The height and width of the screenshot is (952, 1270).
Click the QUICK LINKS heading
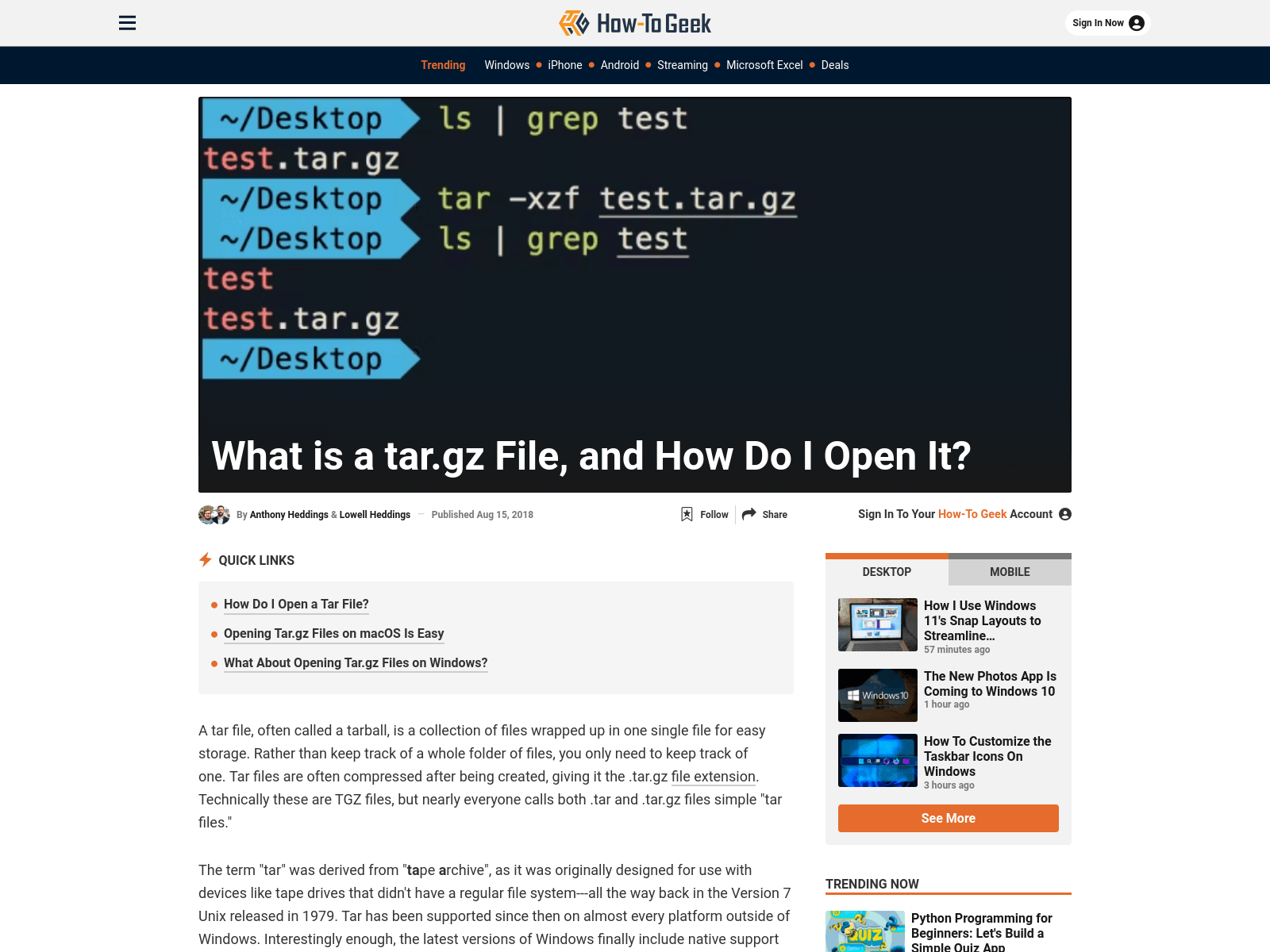256,560
